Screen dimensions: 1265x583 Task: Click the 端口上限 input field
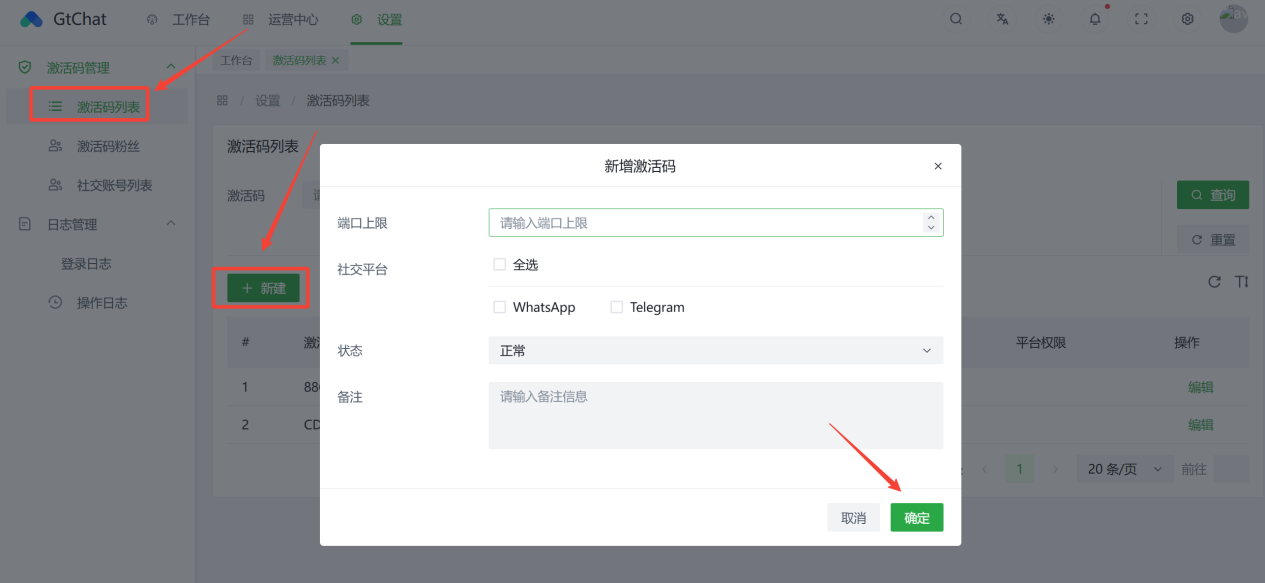(x=705, y=223)
